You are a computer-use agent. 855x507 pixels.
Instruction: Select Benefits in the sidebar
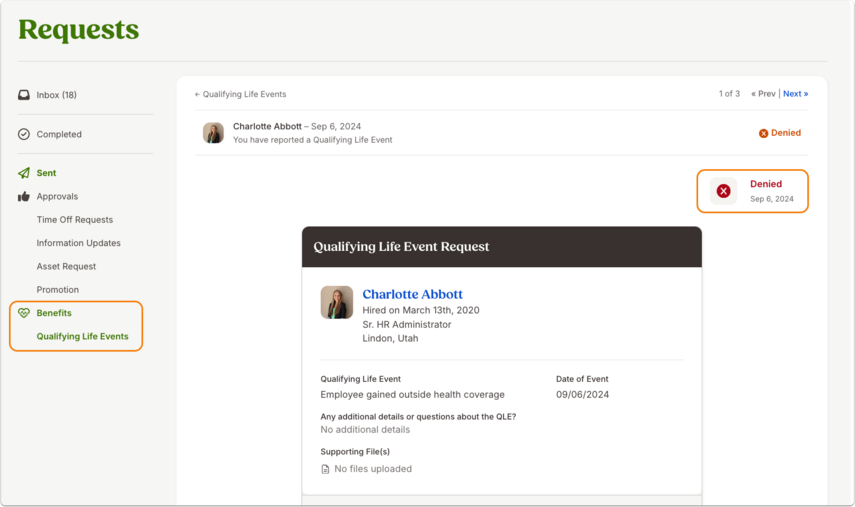click(x=54, y=313)
